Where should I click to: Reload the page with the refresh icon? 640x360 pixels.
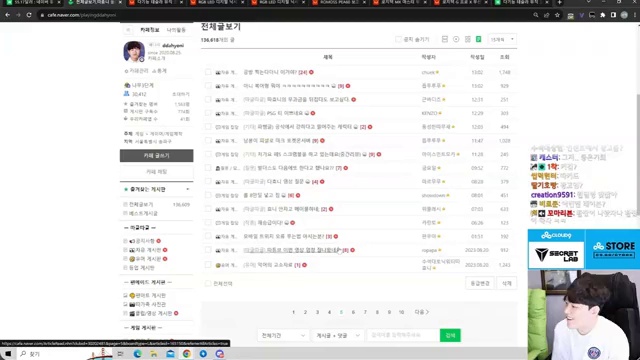tap(29, 15)
